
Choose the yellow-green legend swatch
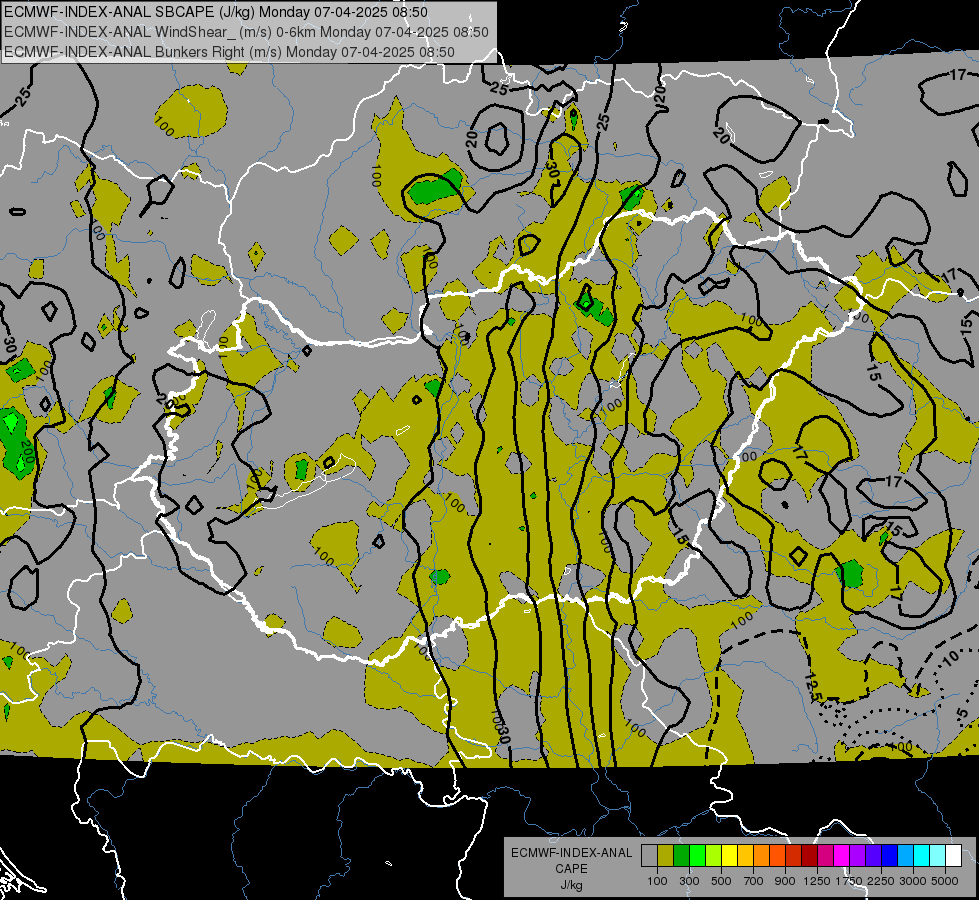[x=713, y=856]
